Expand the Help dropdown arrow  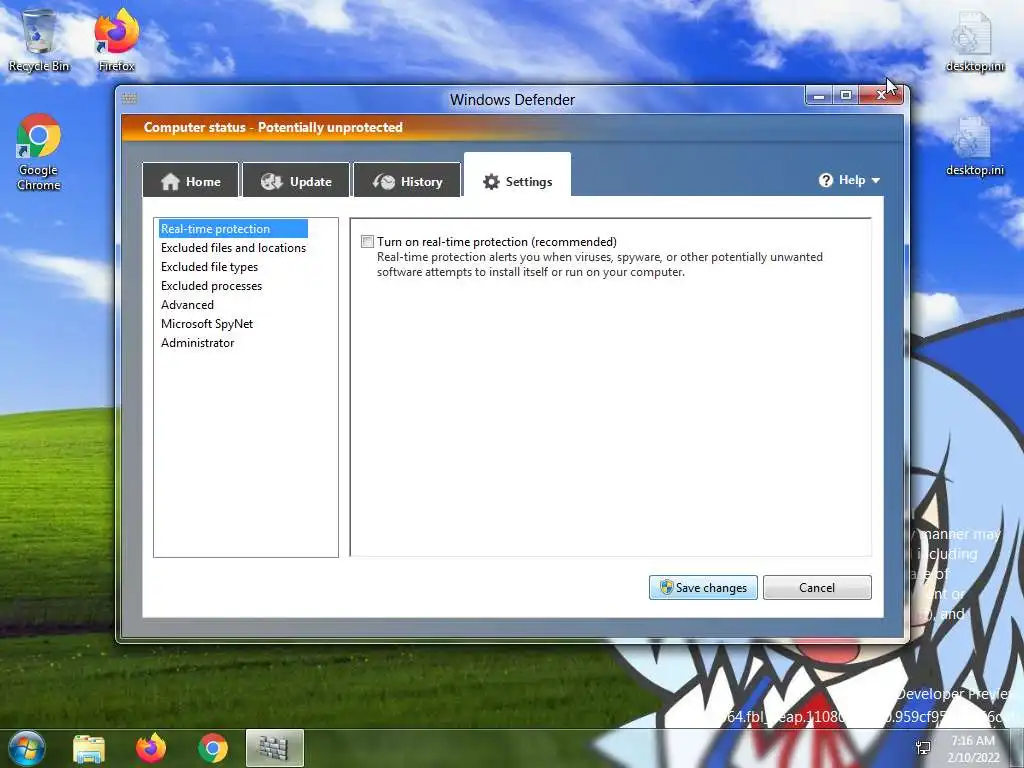pyautogui.click(x=876, y=180)
